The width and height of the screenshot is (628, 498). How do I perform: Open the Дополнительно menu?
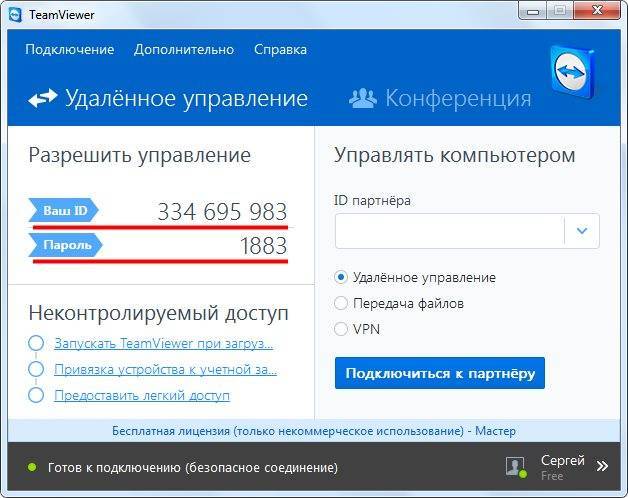(184, 50)
